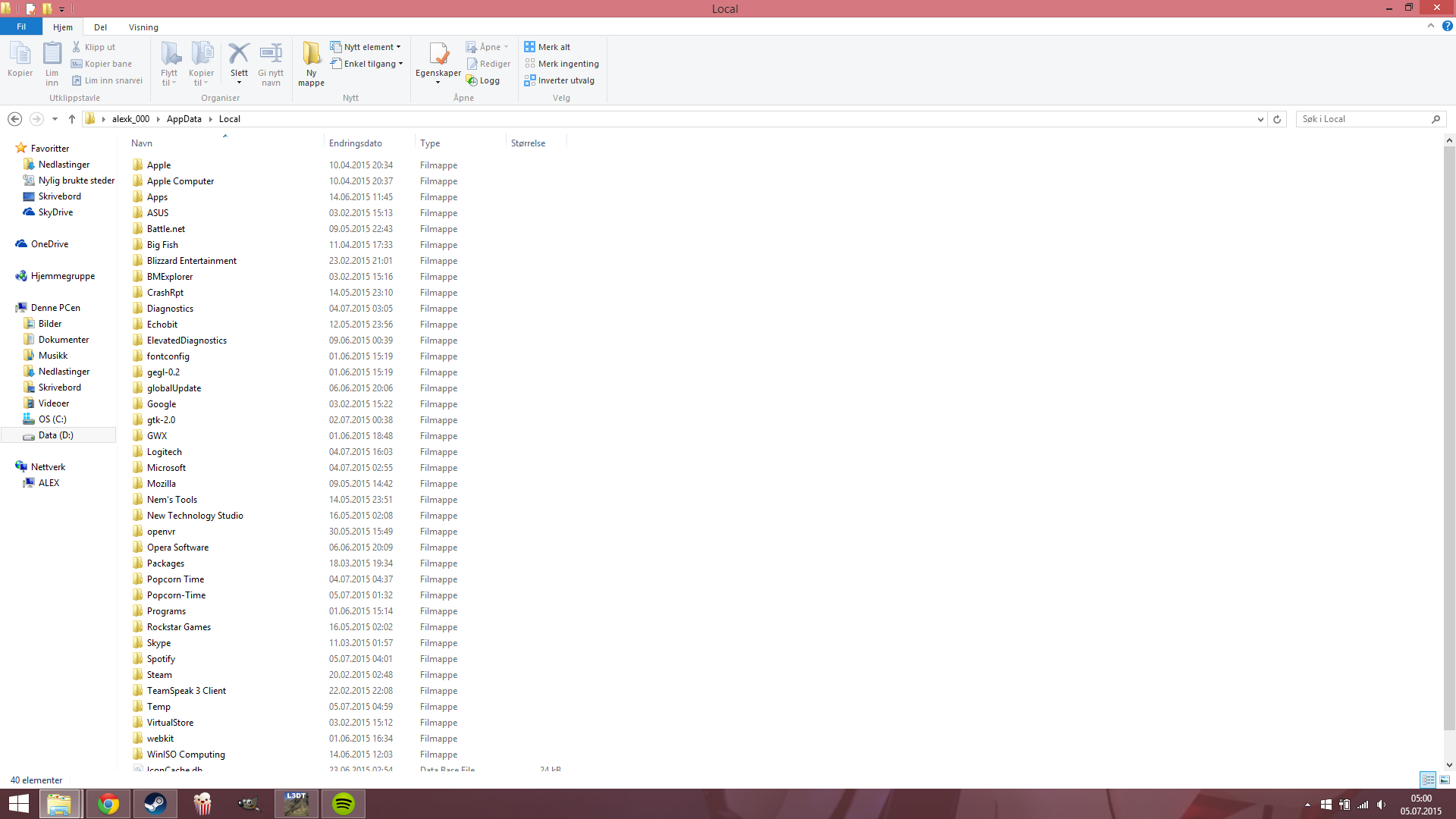Click Logg history button

click(x=483, y=80)
